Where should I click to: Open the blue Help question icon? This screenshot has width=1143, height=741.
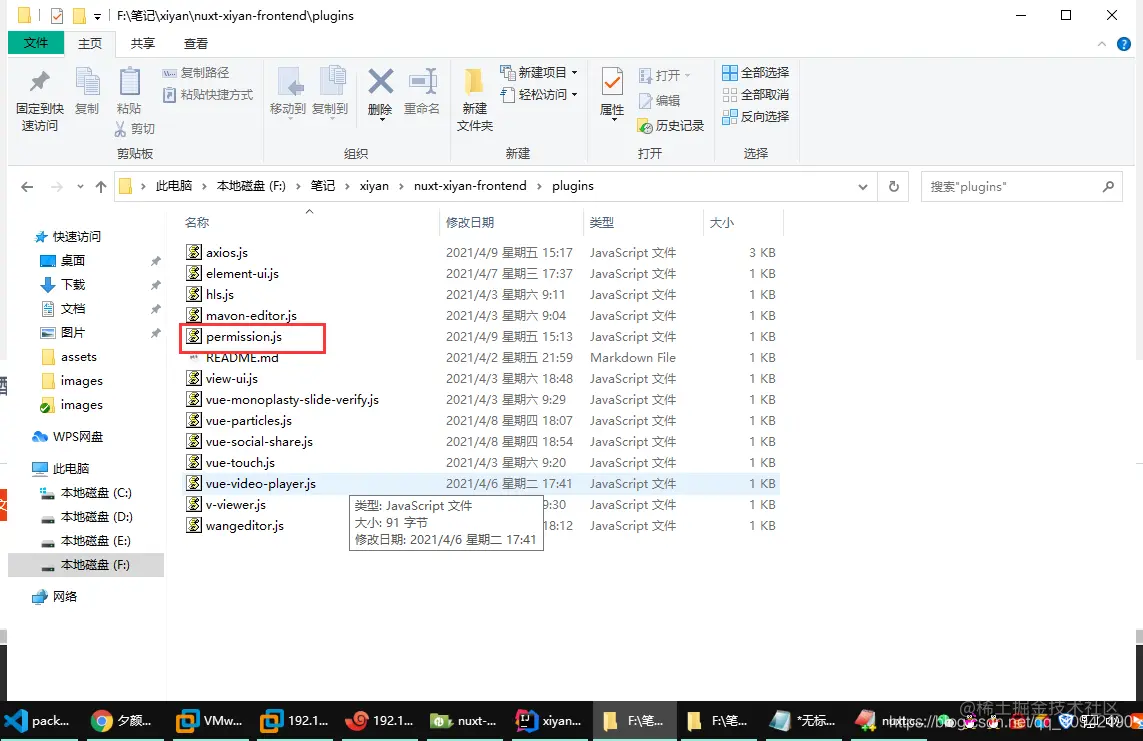click(1124, 44)
